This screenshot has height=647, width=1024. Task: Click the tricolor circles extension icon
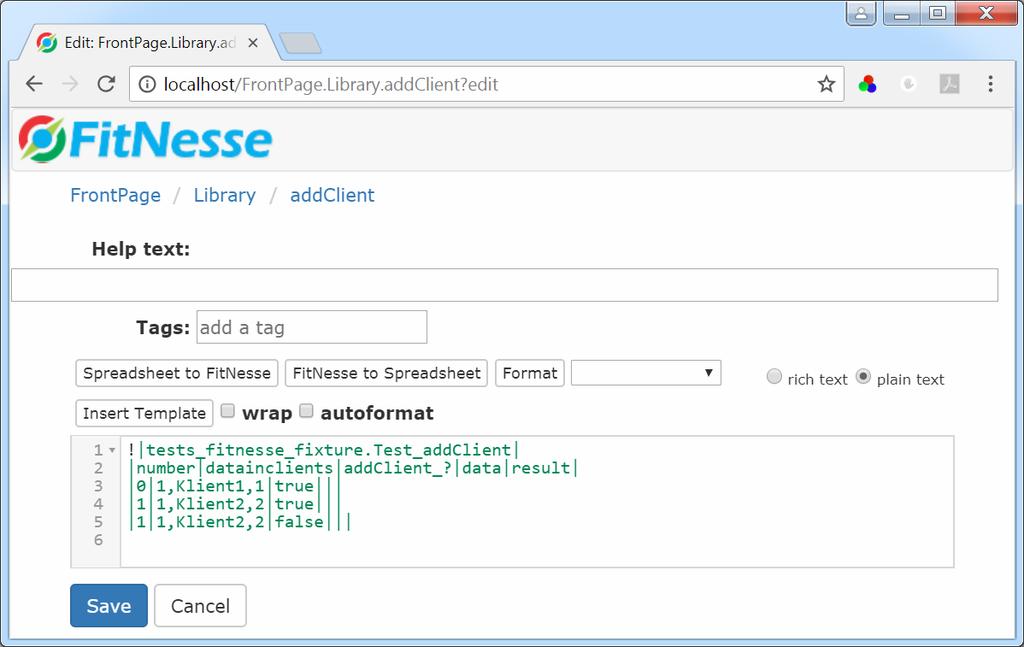click(x=868, y=84)
